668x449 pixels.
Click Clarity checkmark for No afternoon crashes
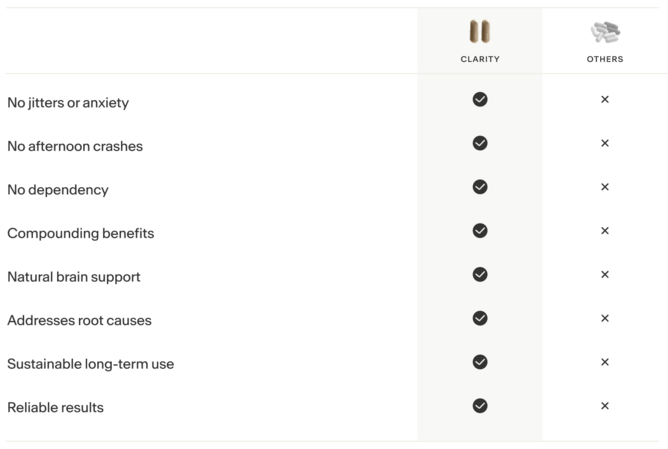[480, 143]
